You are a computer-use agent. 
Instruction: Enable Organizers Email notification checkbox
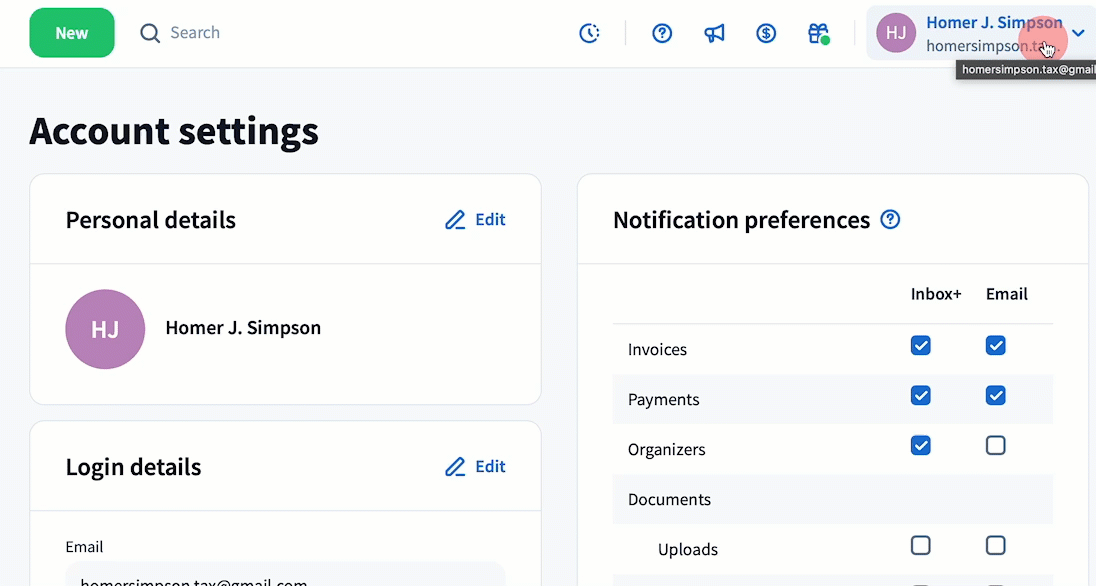(995, 446)
